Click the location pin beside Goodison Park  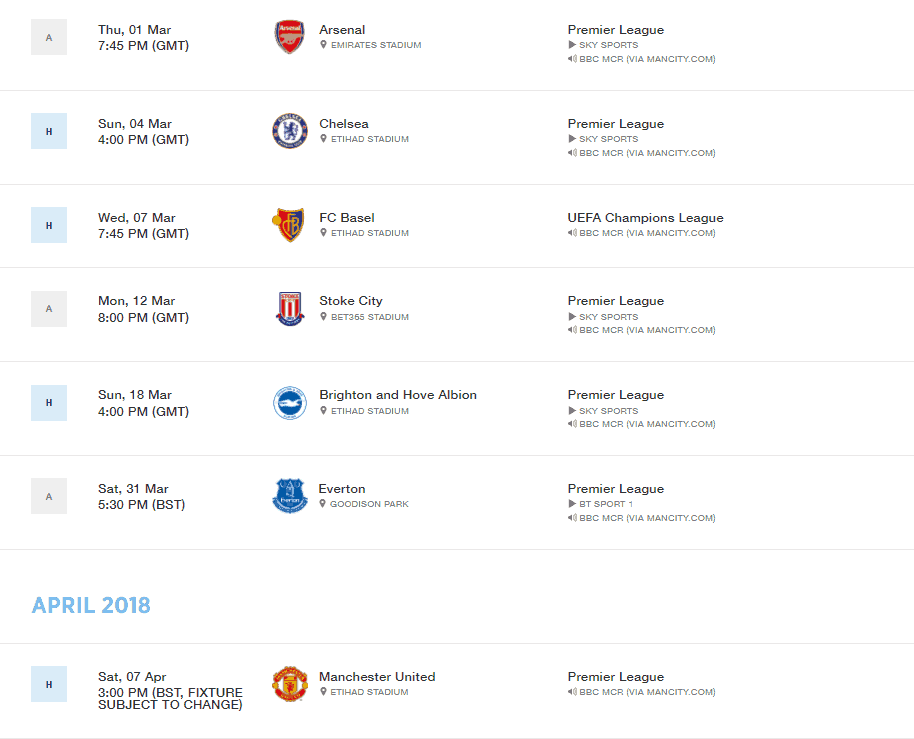322,504
